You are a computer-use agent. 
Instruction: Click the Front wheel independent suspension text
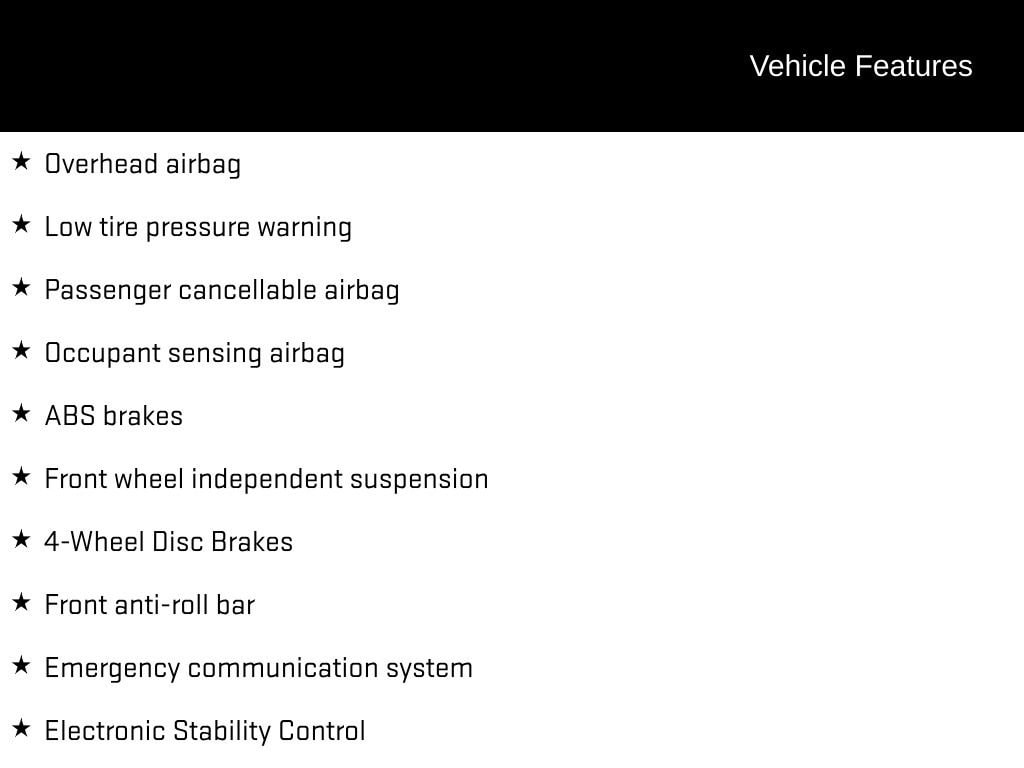click(266, 480)
